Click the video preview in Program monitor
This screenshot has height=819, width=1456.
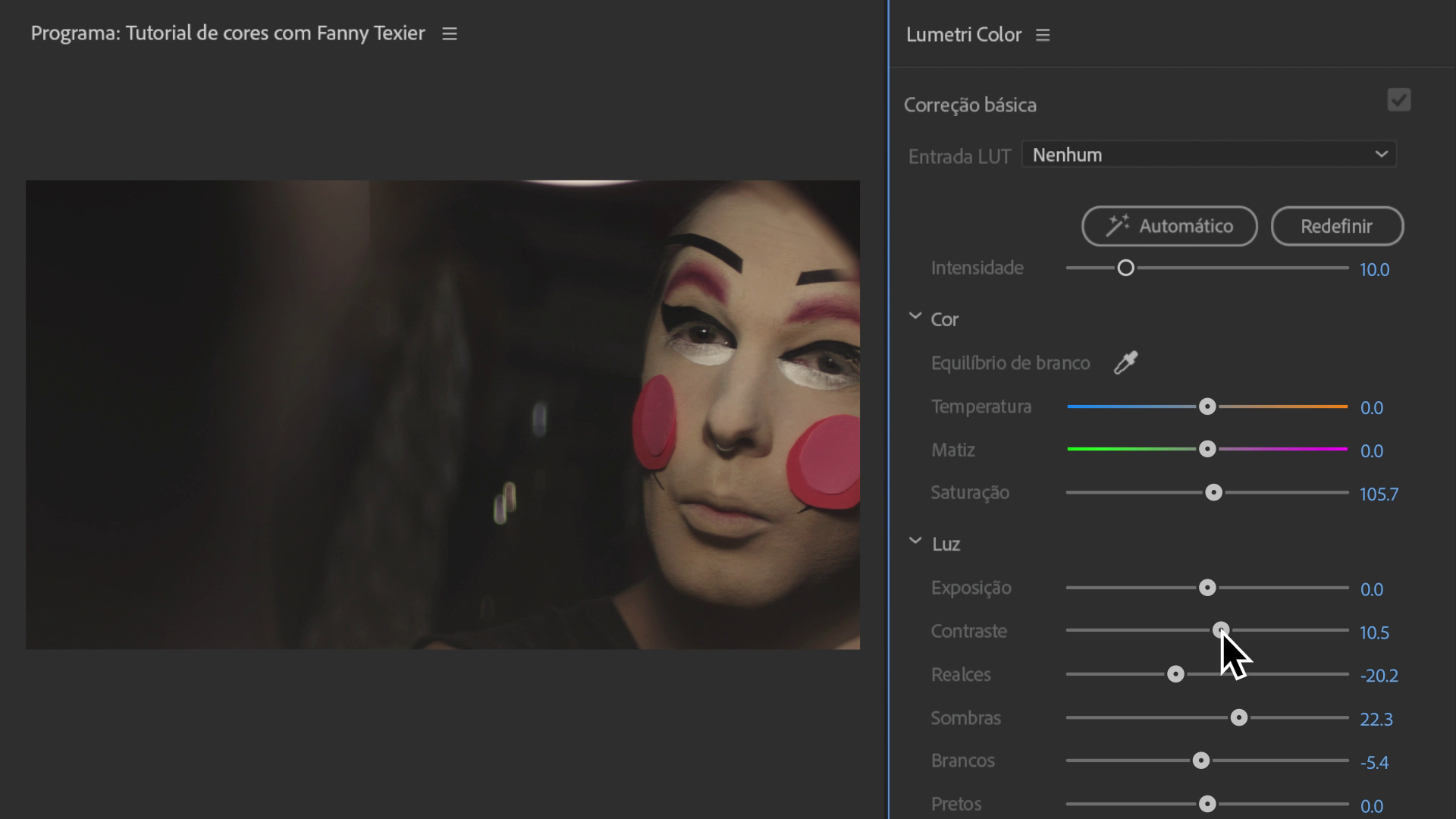pyautogui.click(x=443, y=414)
